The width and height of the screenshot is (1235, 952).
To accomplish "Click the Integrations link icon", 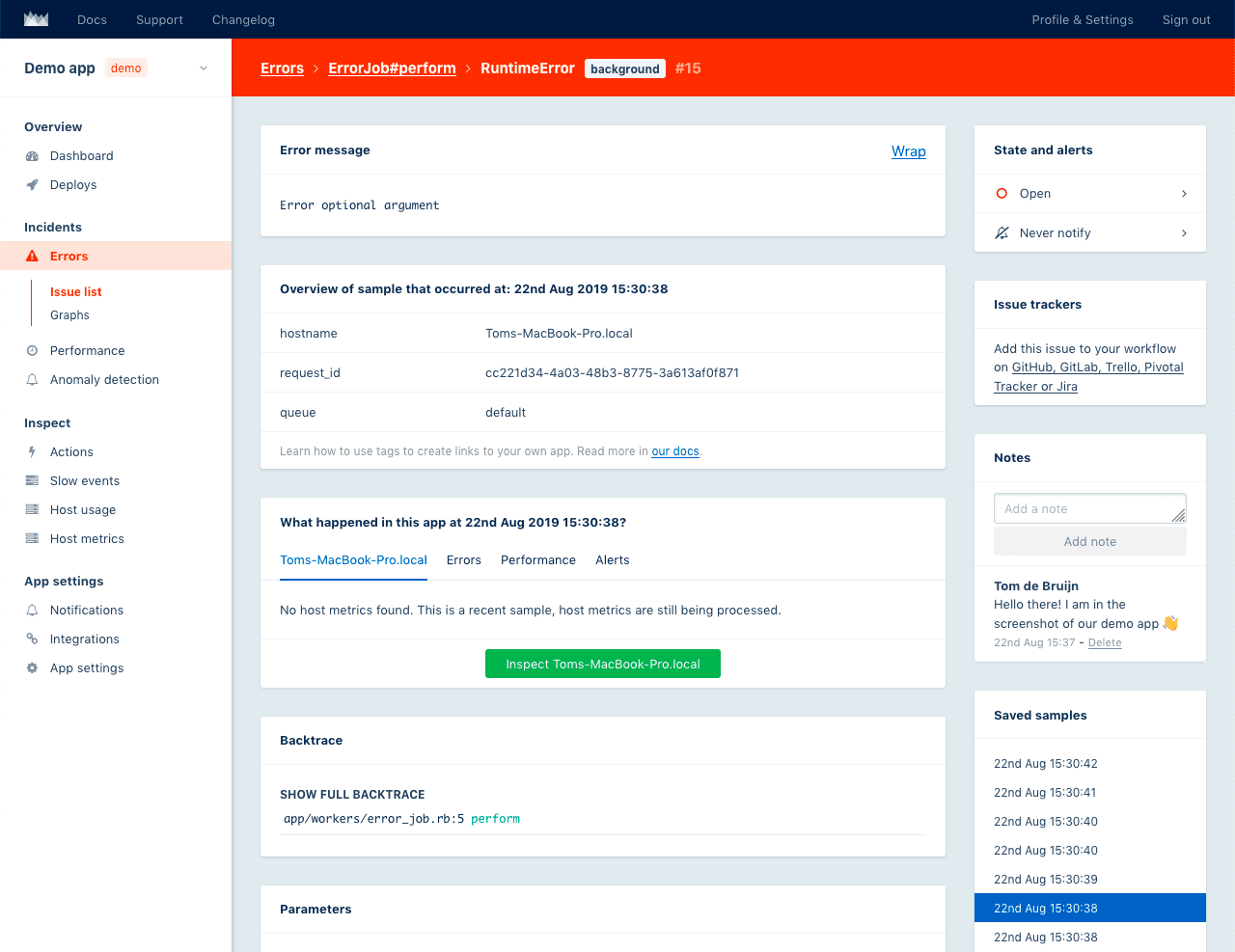I will tap(32, 639).
